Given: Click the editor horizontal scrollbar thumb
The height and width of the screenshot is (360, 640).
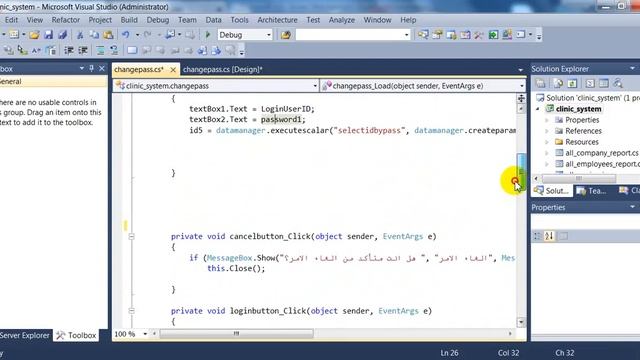Looking at the screenshot, I should 236,334.
